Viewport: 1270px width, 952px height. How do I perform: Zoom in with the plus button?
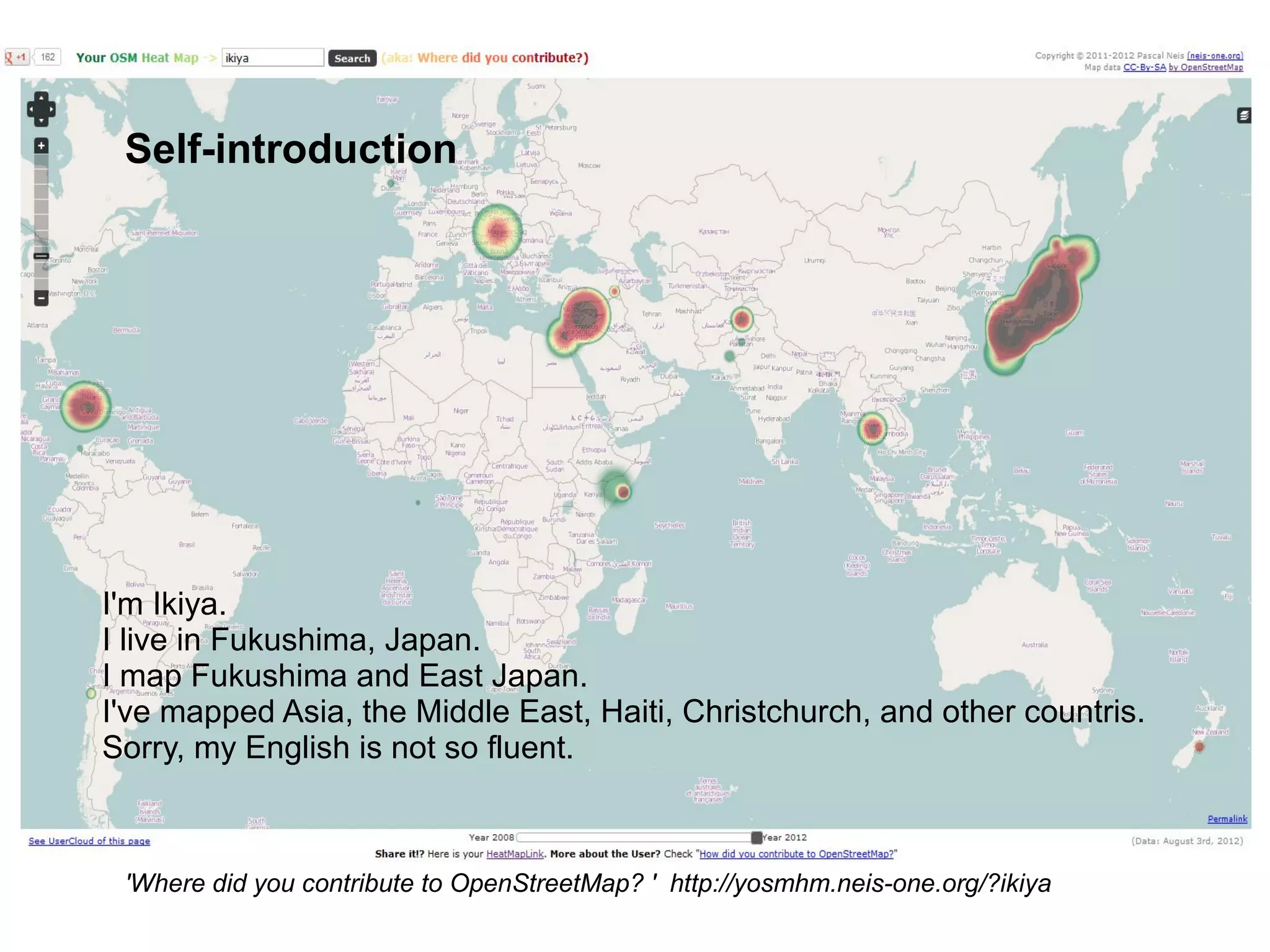click(41, 146)
